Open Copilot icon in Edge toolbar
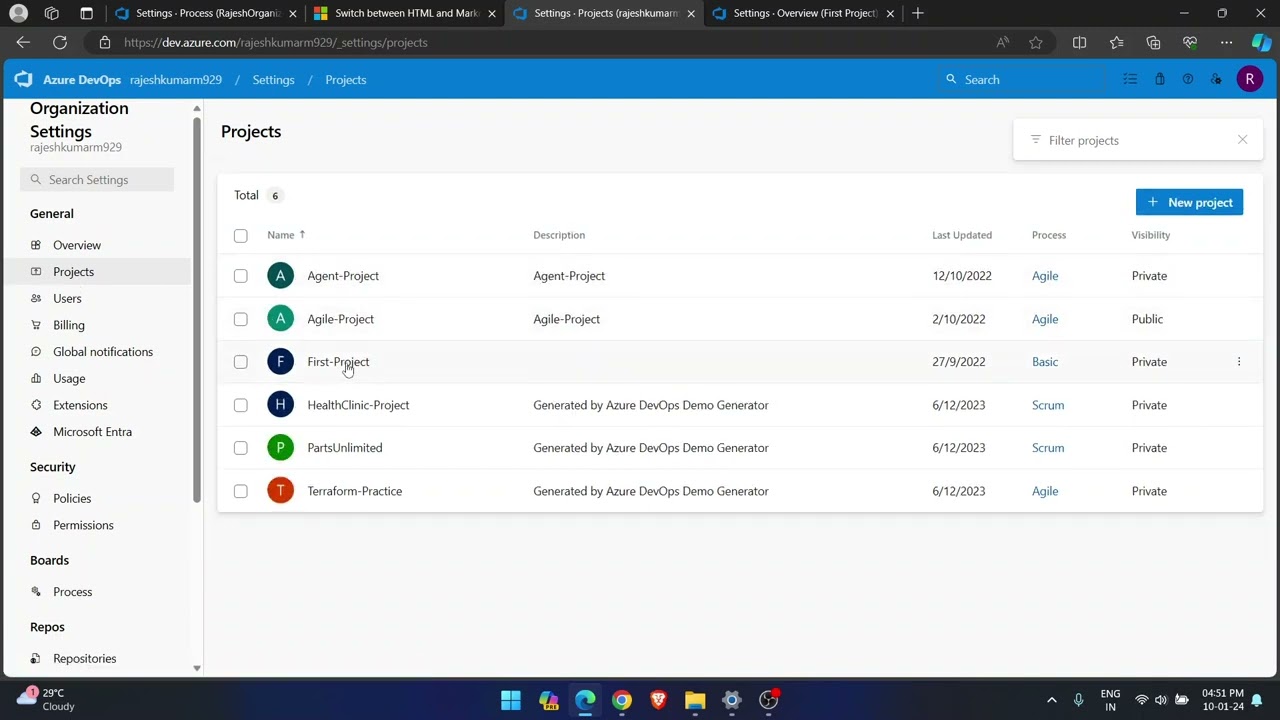 tap(1261, 42)
